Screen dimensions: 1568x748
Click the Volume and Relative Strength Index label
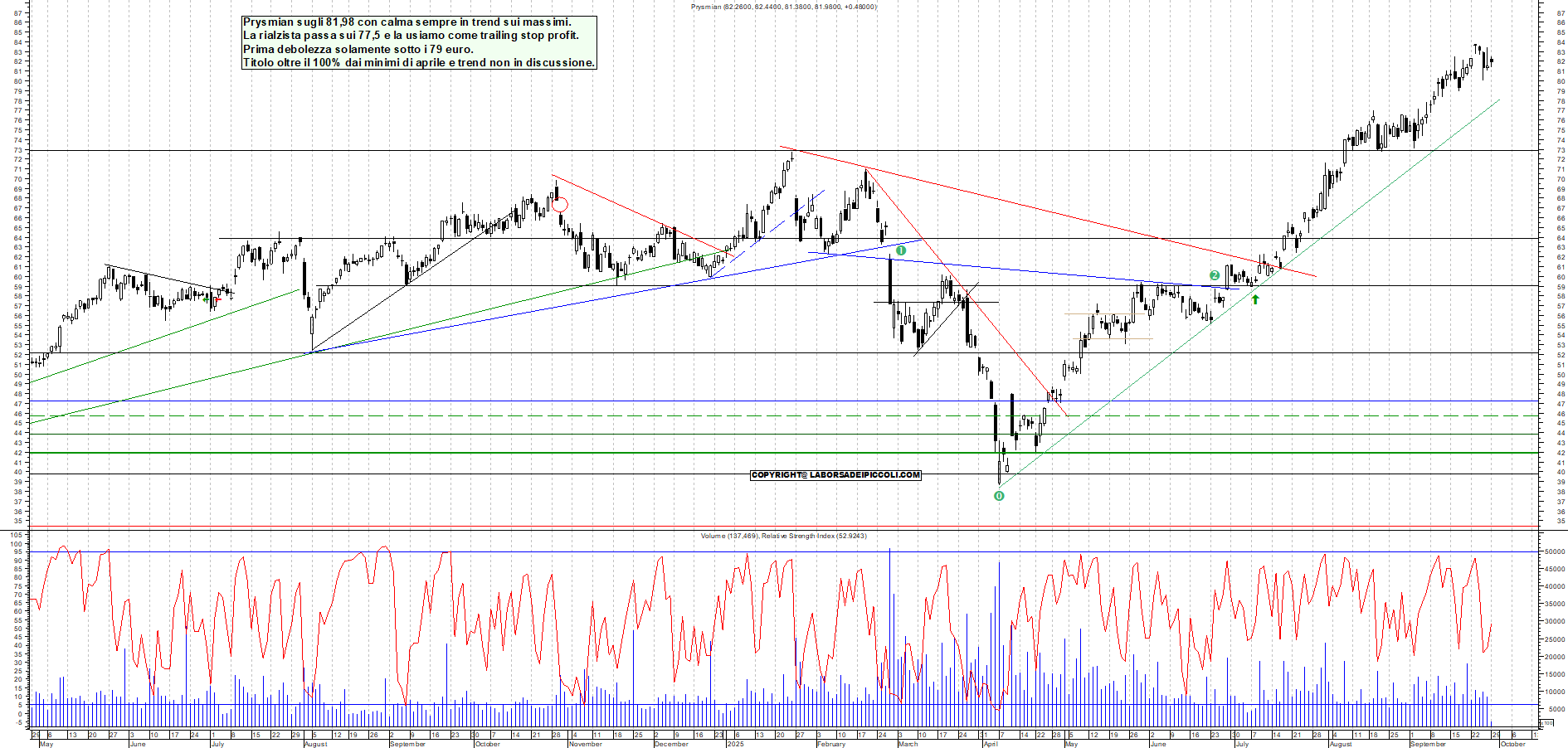783,536
